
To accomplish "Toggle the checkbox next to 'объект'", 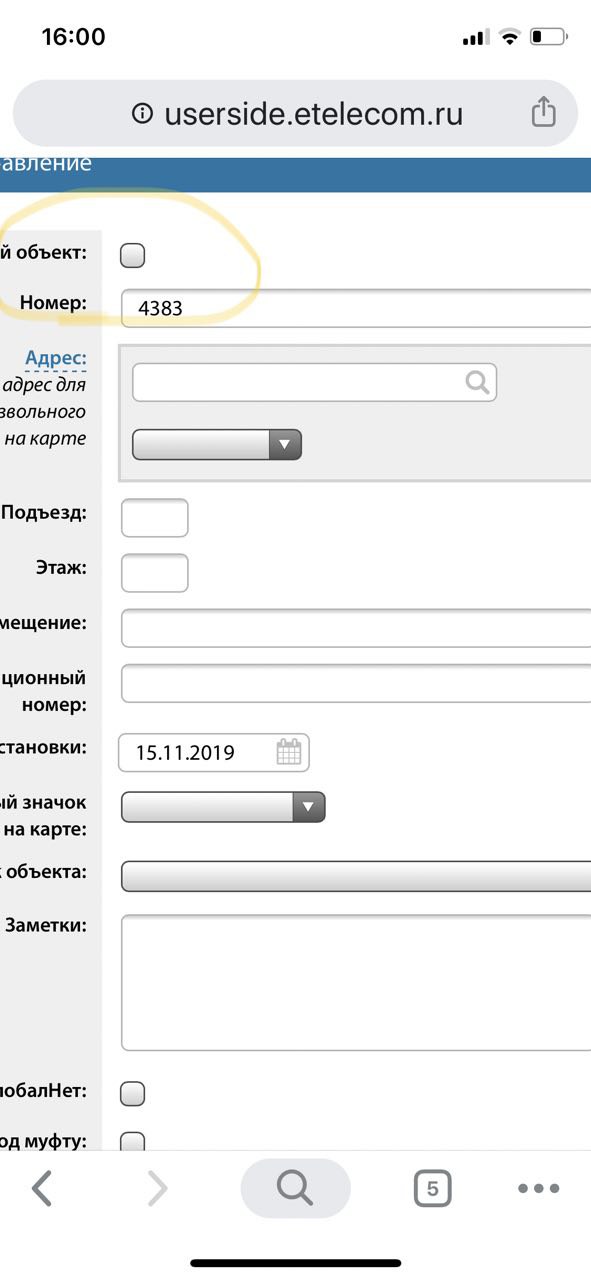I will pyautogui.click(x=132, y=255).
